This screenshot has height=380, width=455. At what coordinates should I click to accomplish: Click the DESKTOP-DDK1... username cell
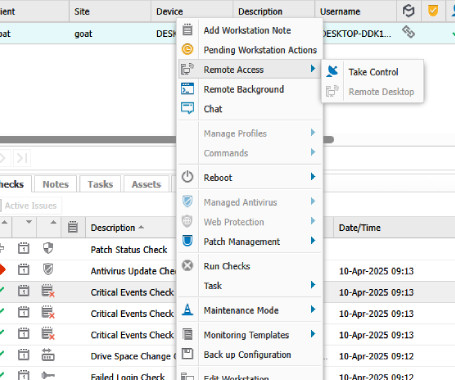coord(357,34)
